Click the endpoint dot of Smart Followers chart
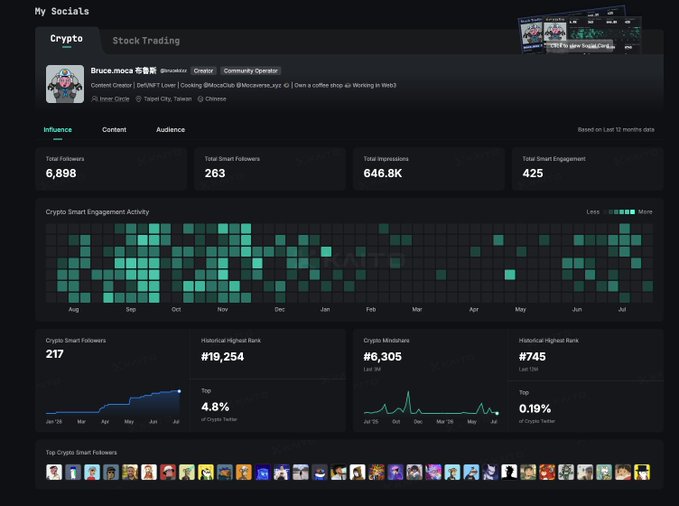The height and width of the screenshot is (506, 679). click(x=179, y=391)
